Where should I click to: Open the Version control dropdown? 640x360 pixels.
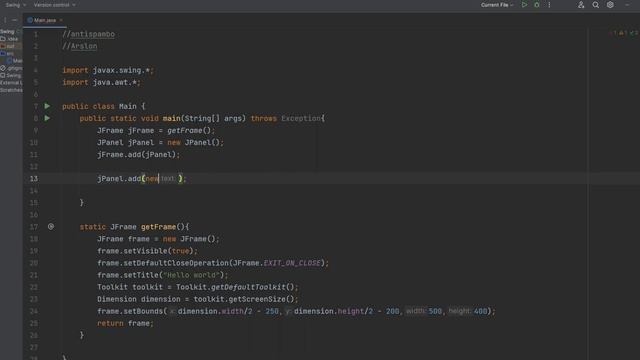(54, 5)
